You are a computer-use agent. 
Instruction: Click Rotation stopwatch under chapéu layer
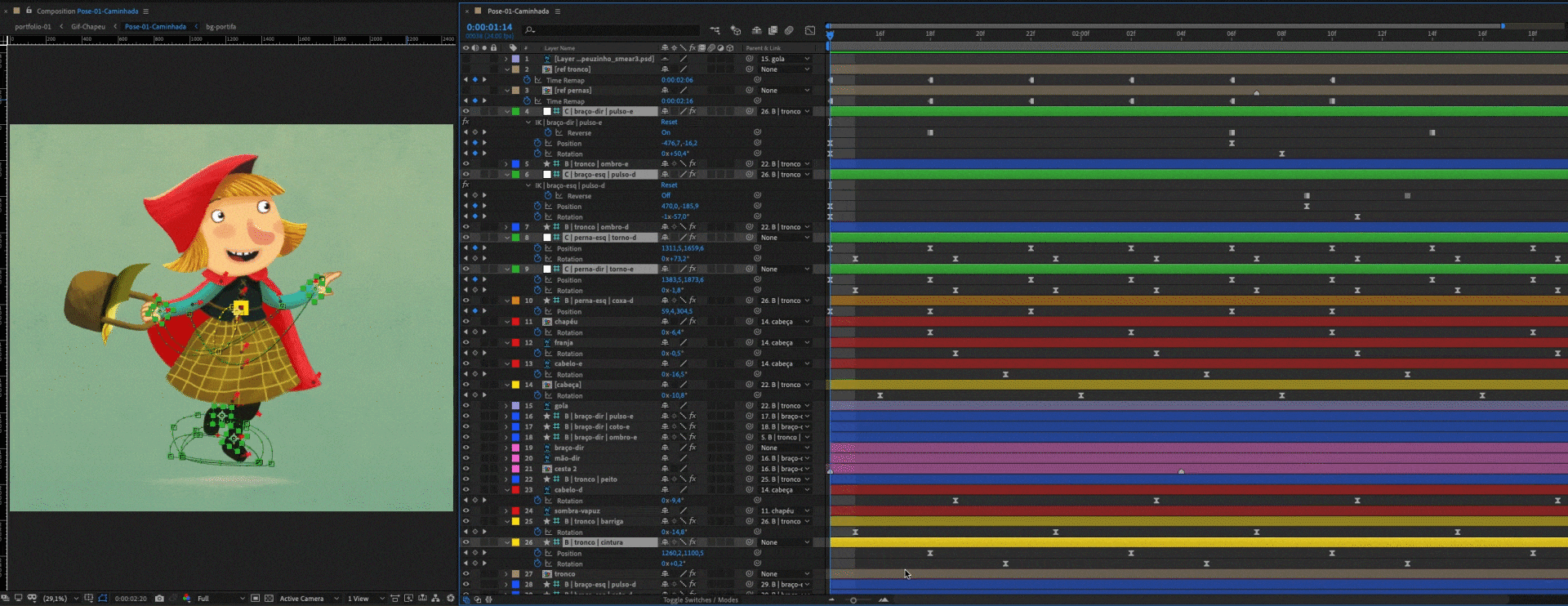click(537, 332)
